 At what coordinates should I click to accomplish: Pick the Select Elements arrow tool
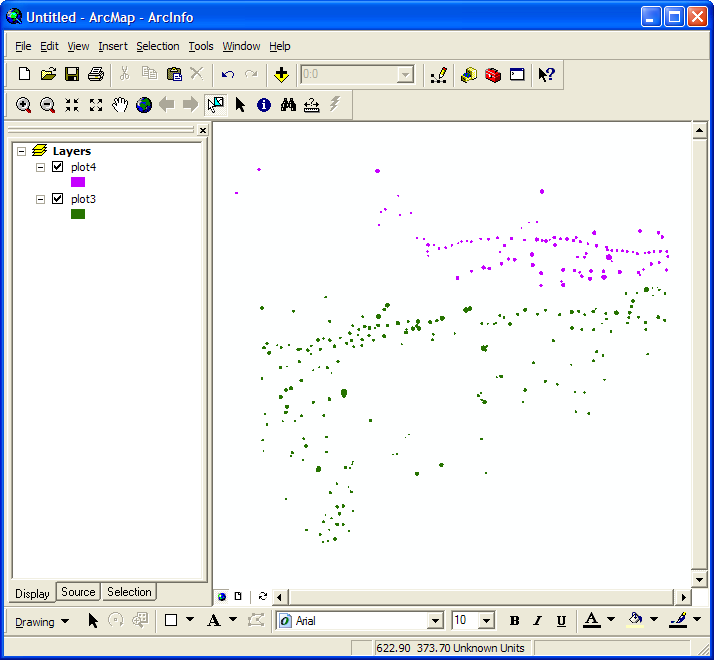240,105
